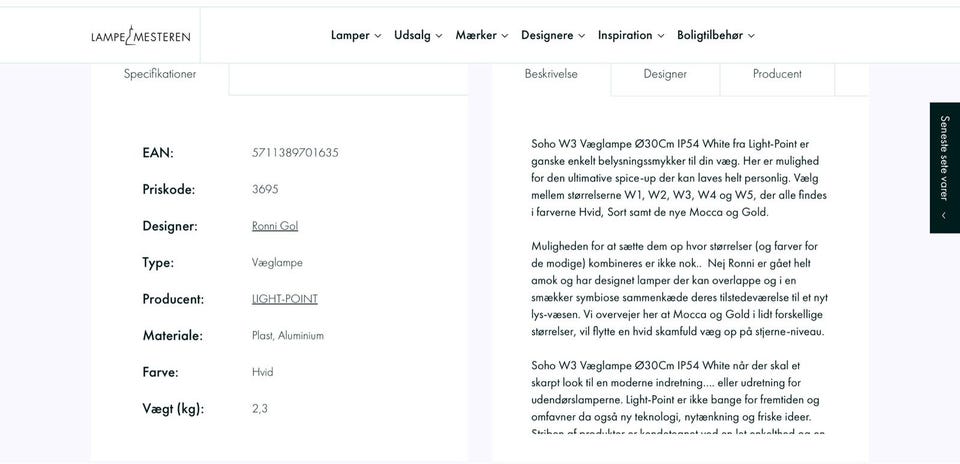
Task: Click the Vægt (kg): label
Action: coord(173,409)
